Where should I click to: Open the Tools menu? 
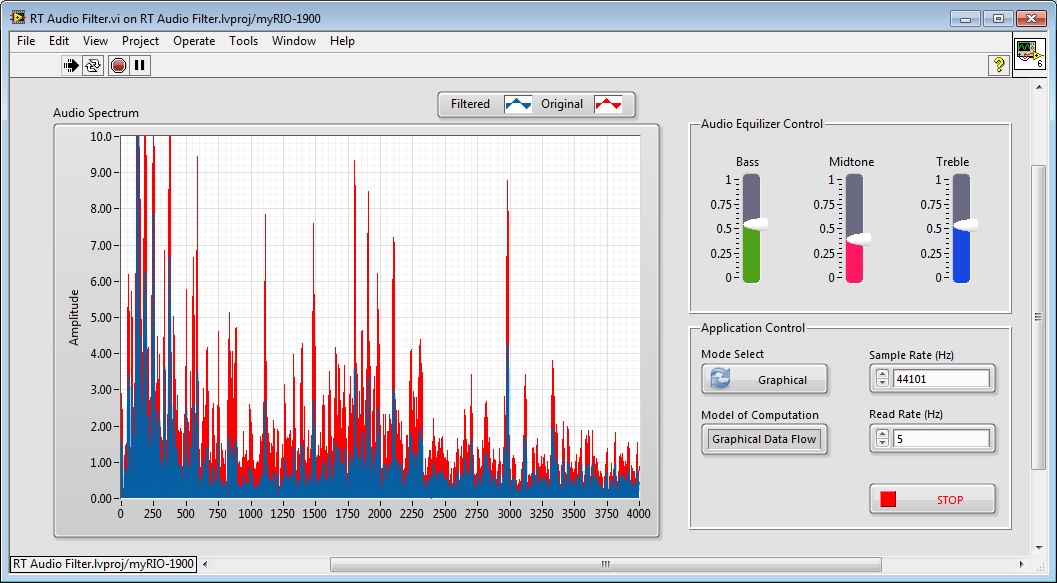pos(243,41)
